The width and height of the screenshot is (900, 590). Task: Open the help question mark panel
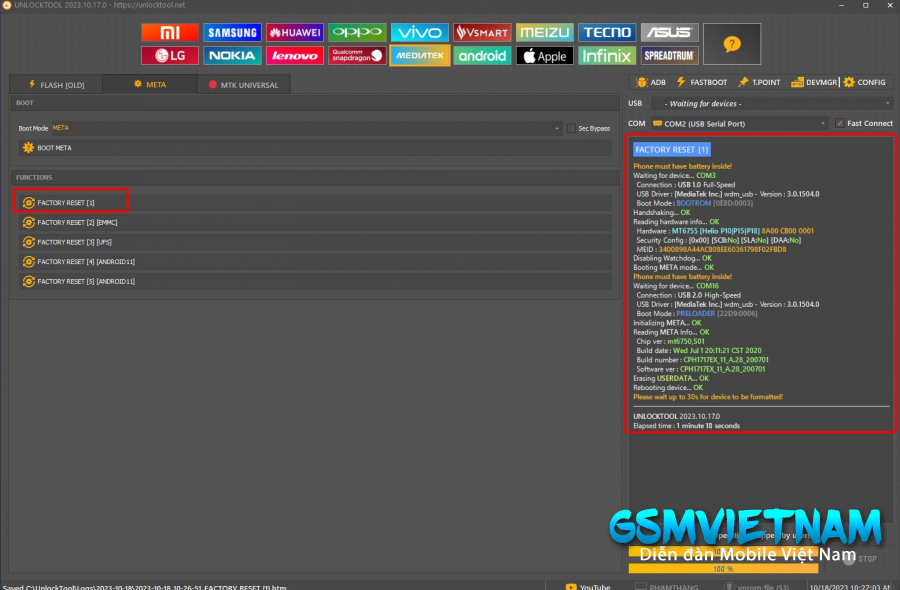732,44
